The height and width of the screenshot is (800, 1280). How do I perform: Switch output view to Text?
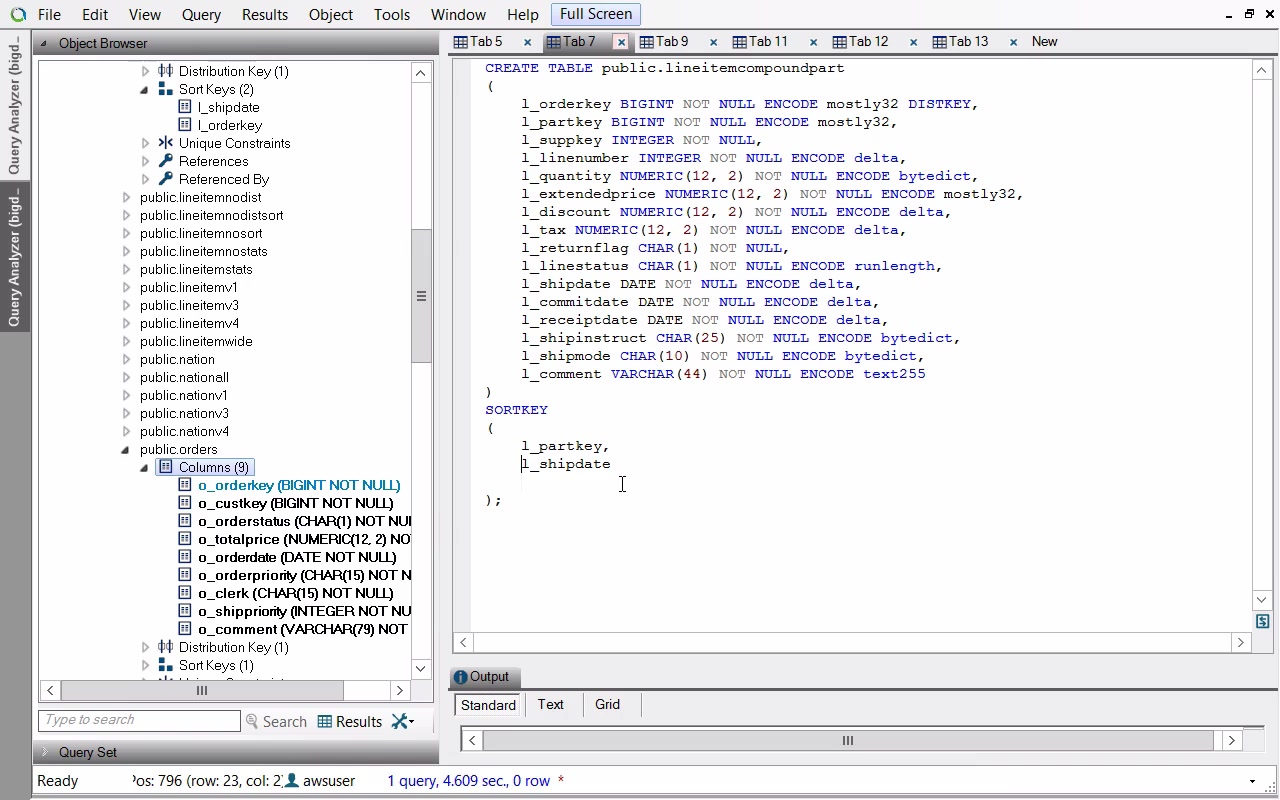[x=550, y=704]
